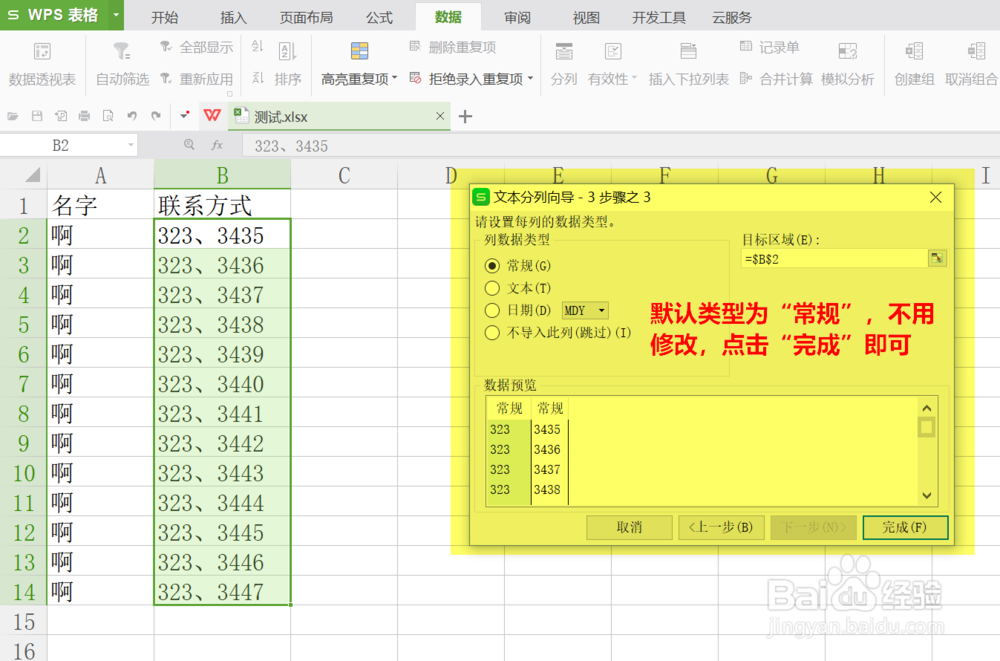Open the MDY date format dropdown
Viewport: 1000px width, 661px height.
click(586, 310)
